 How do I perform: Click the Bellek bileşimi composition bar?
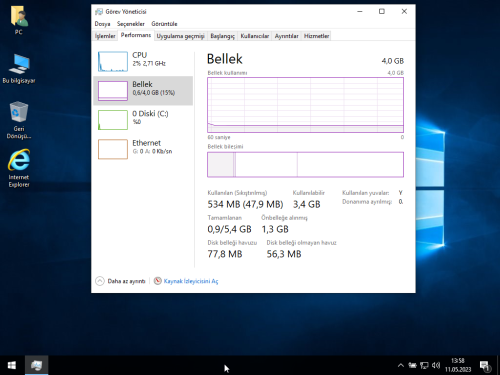[x=305, y=165]
